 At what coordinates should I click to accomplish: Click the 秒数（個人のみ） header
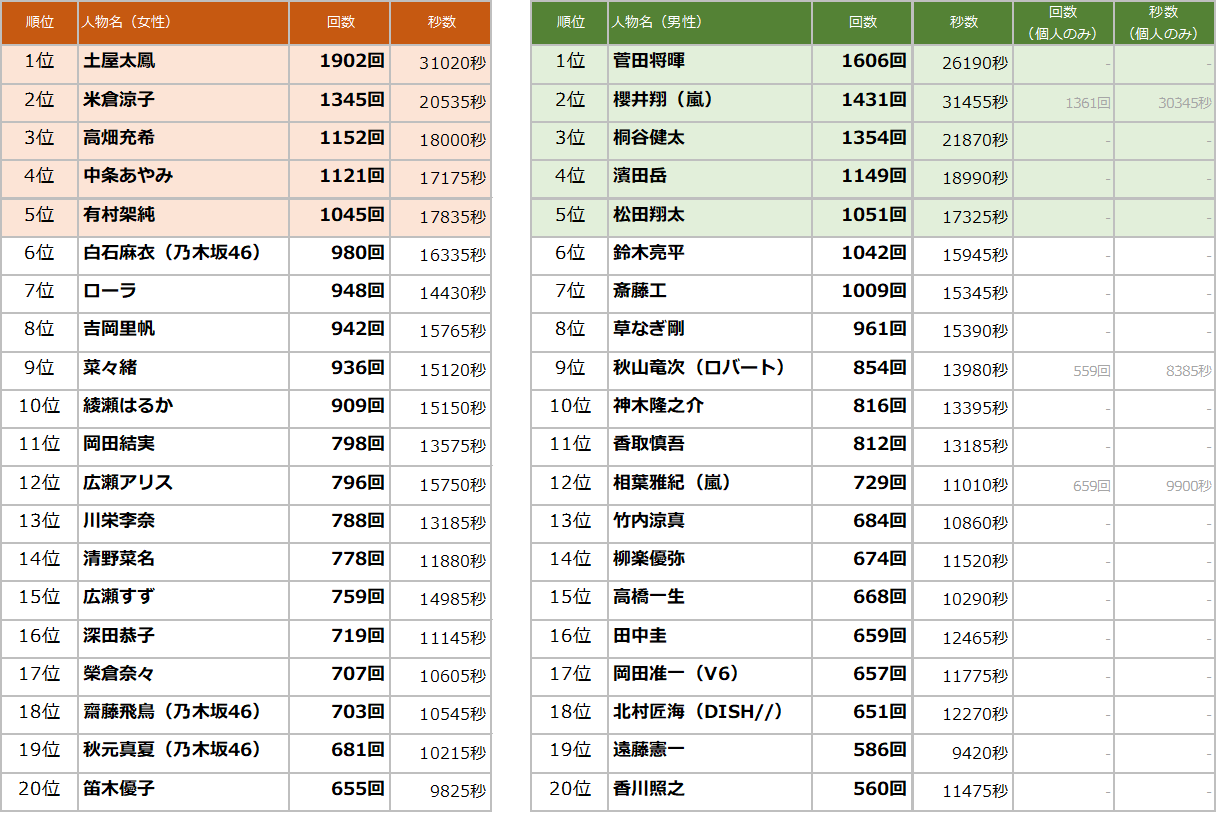pyautogui.click(x=1164, y=23)
